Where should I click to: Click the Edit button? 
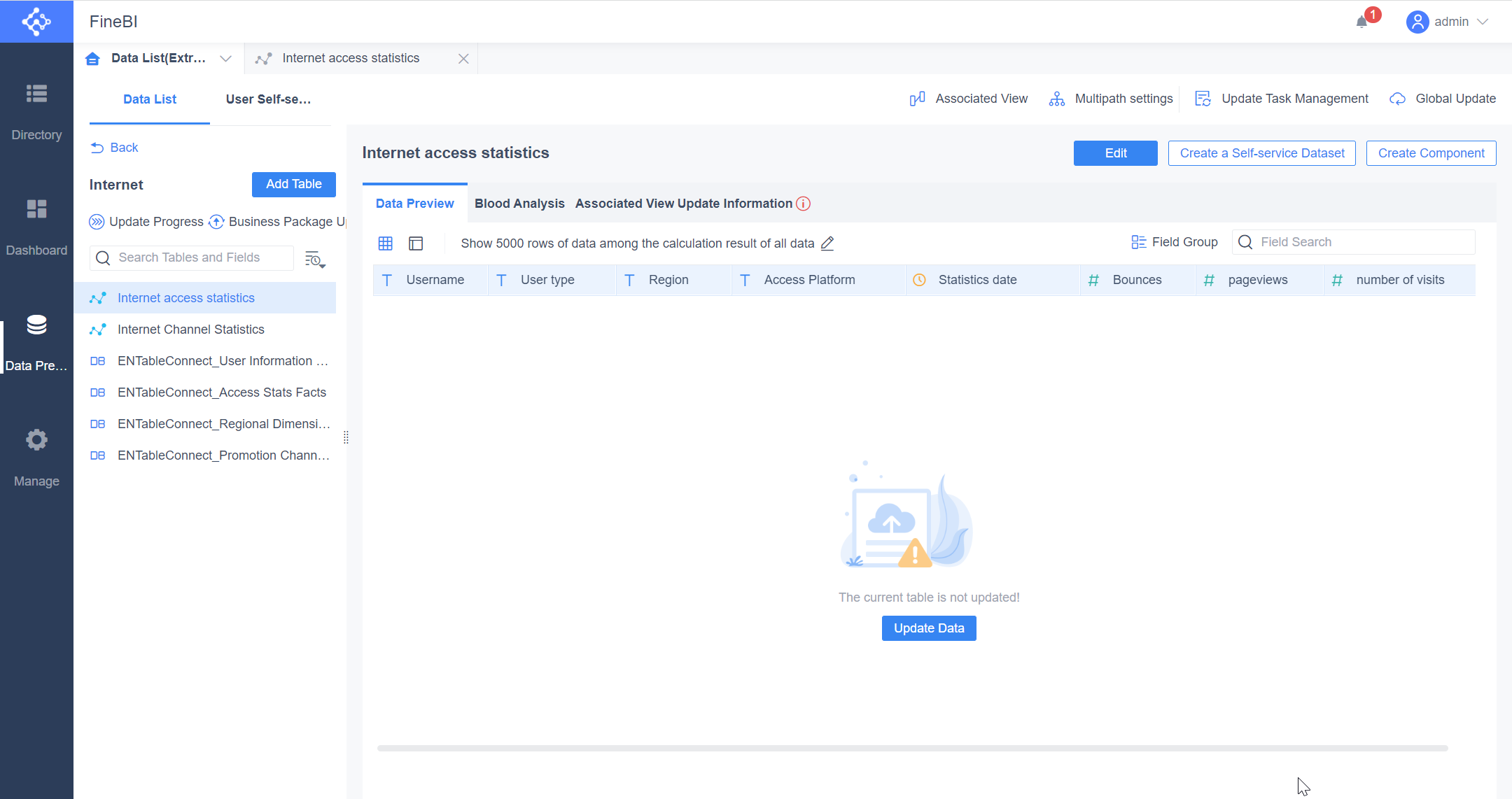click(x=1116, y=153)
